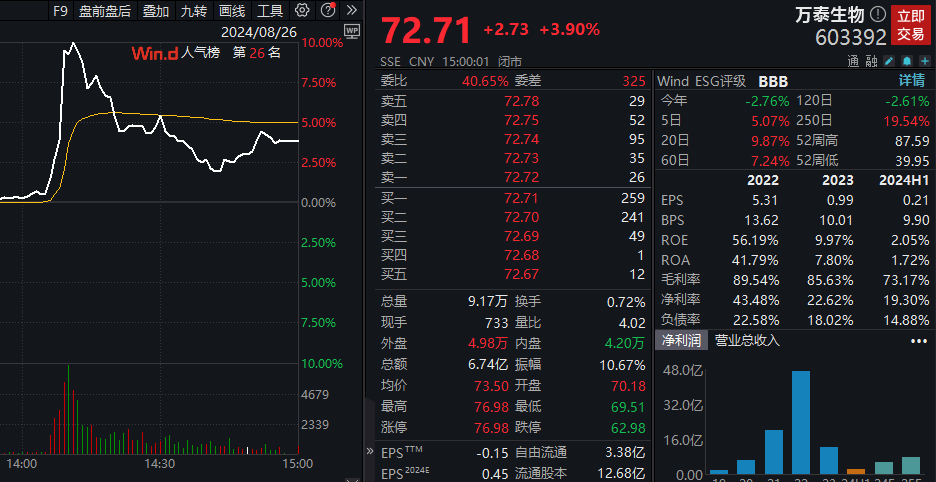Viewport: 936px width, 482px height.
Task: Click the sell-one price 72.72
Action: pos(521,177)
